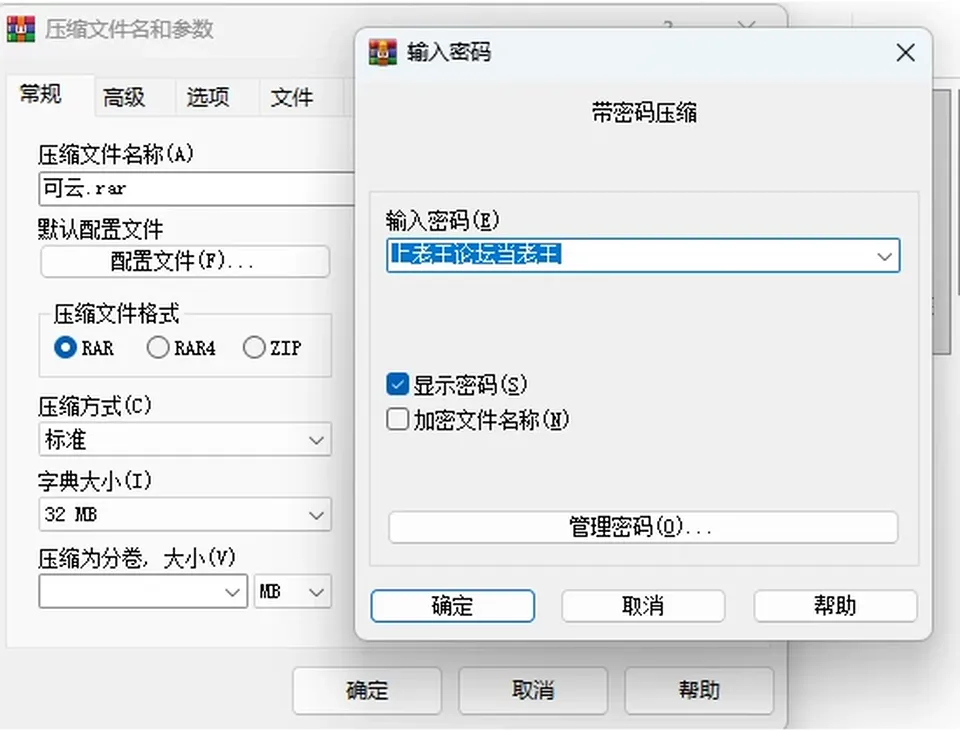Switch to the 选项 tab
Screen dimensions: 960x731
tap(208, 97)
